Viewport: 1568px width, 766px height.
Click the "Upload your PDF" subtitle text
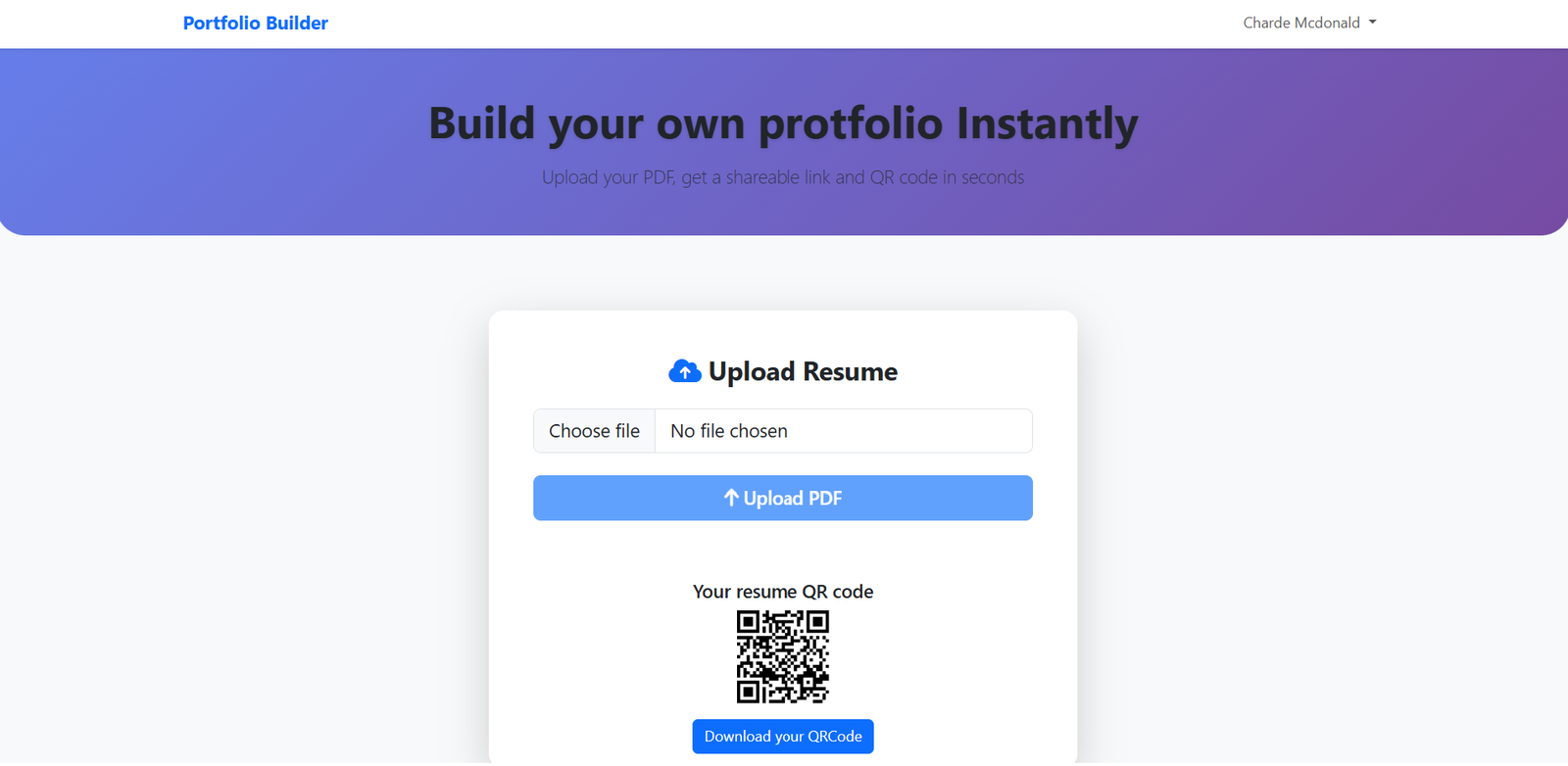point(608,177)
